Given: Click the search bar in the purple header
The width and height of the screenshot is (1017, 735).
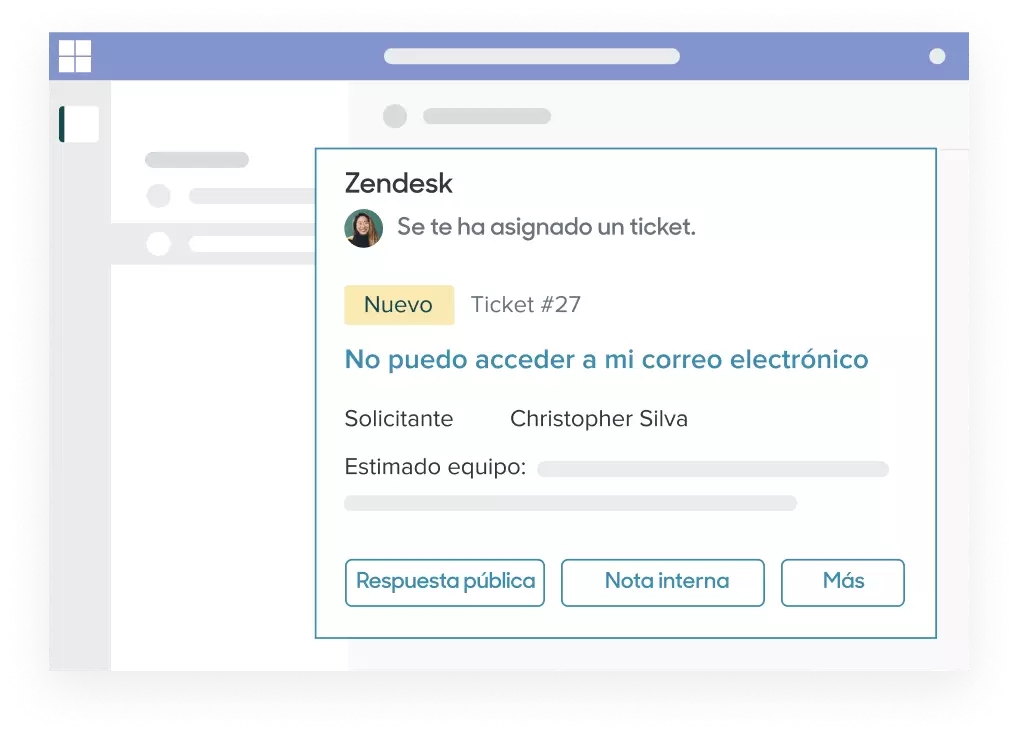Looking at the screenshot, I should pos(532,56).
